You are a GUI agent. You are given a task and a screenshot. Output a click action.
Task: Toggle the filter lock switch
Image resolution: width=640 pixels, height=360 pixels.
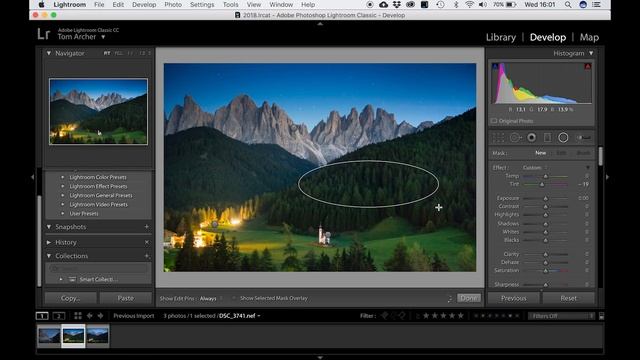[601, 316]
